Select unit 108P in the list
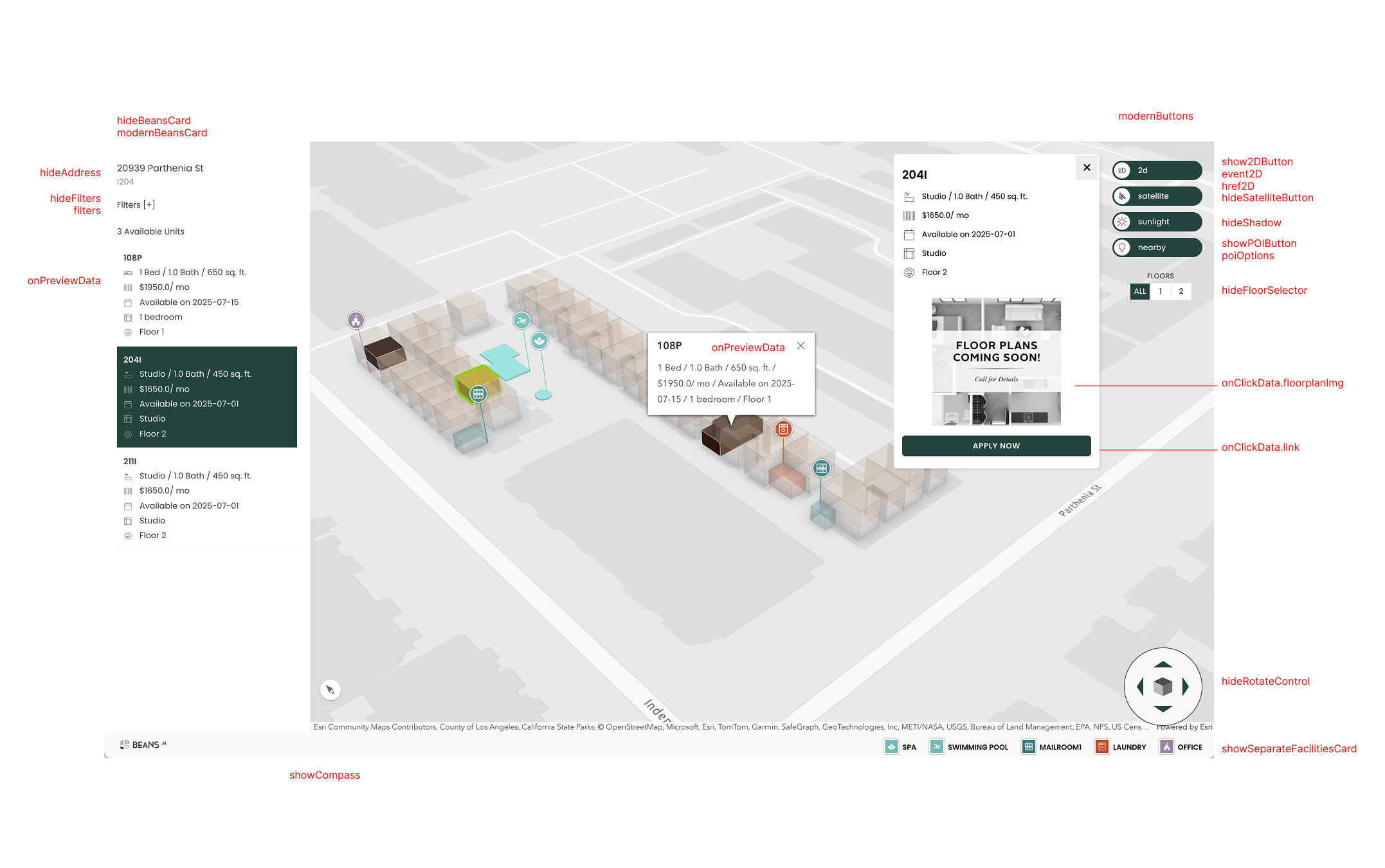This screenshot has width=1385, height=868. pyautogui.click(x=207, y=295)
